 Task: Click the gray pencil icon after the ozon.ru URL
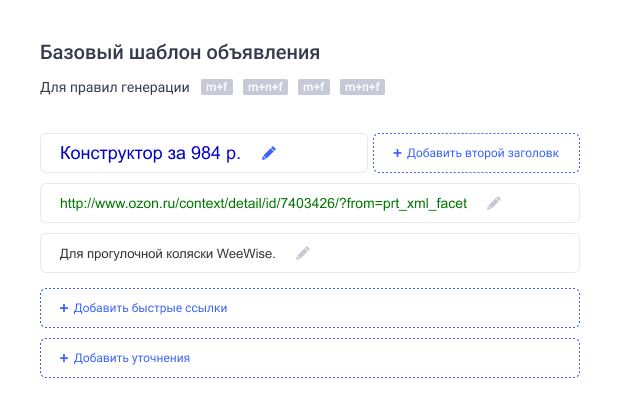[x=493, y=203]
